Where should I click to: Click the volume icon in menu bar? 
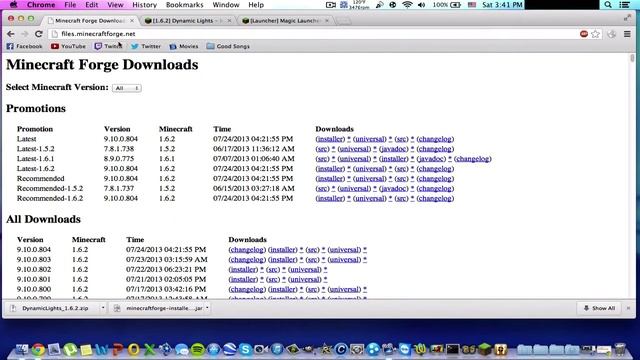[x=422, y=4]
